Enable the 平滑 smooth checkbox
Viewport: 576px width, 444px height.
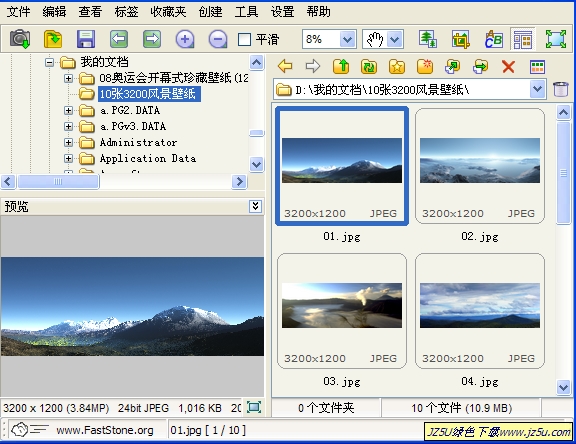[x=244, y=39]
